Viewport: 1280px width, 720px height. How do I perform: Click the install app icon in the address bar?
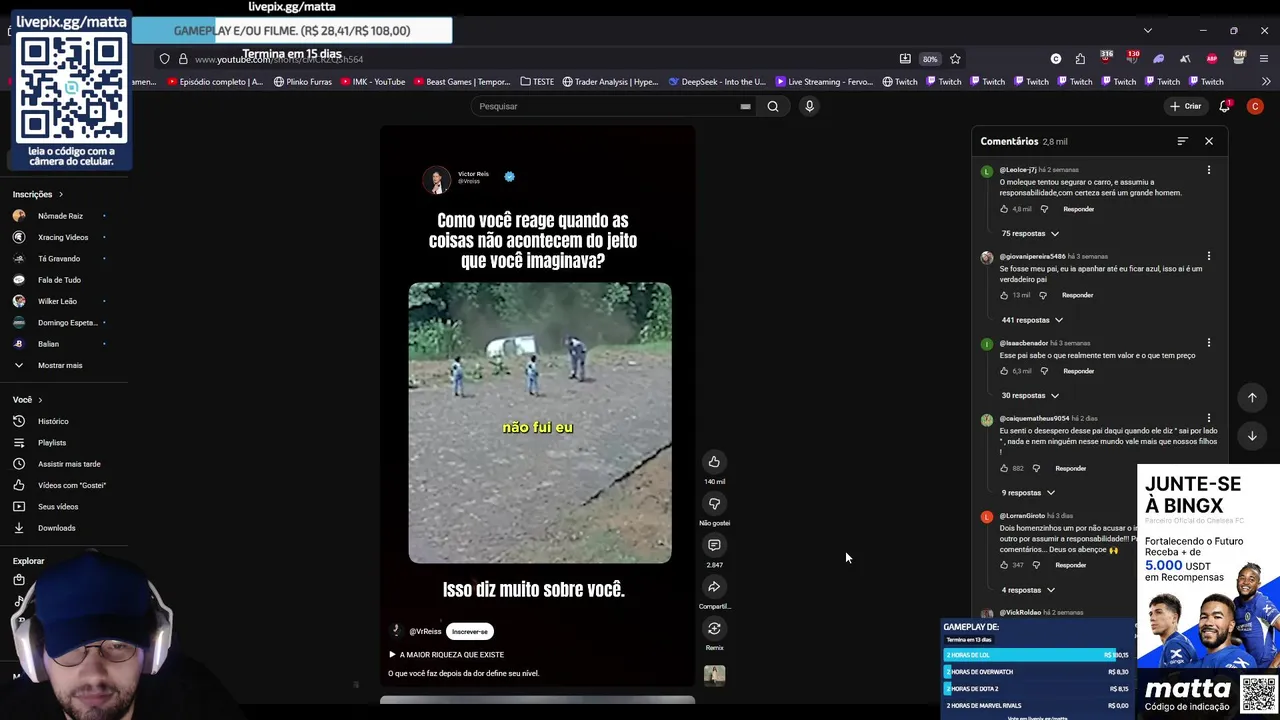pyautogui.click(x=905, y=59)
